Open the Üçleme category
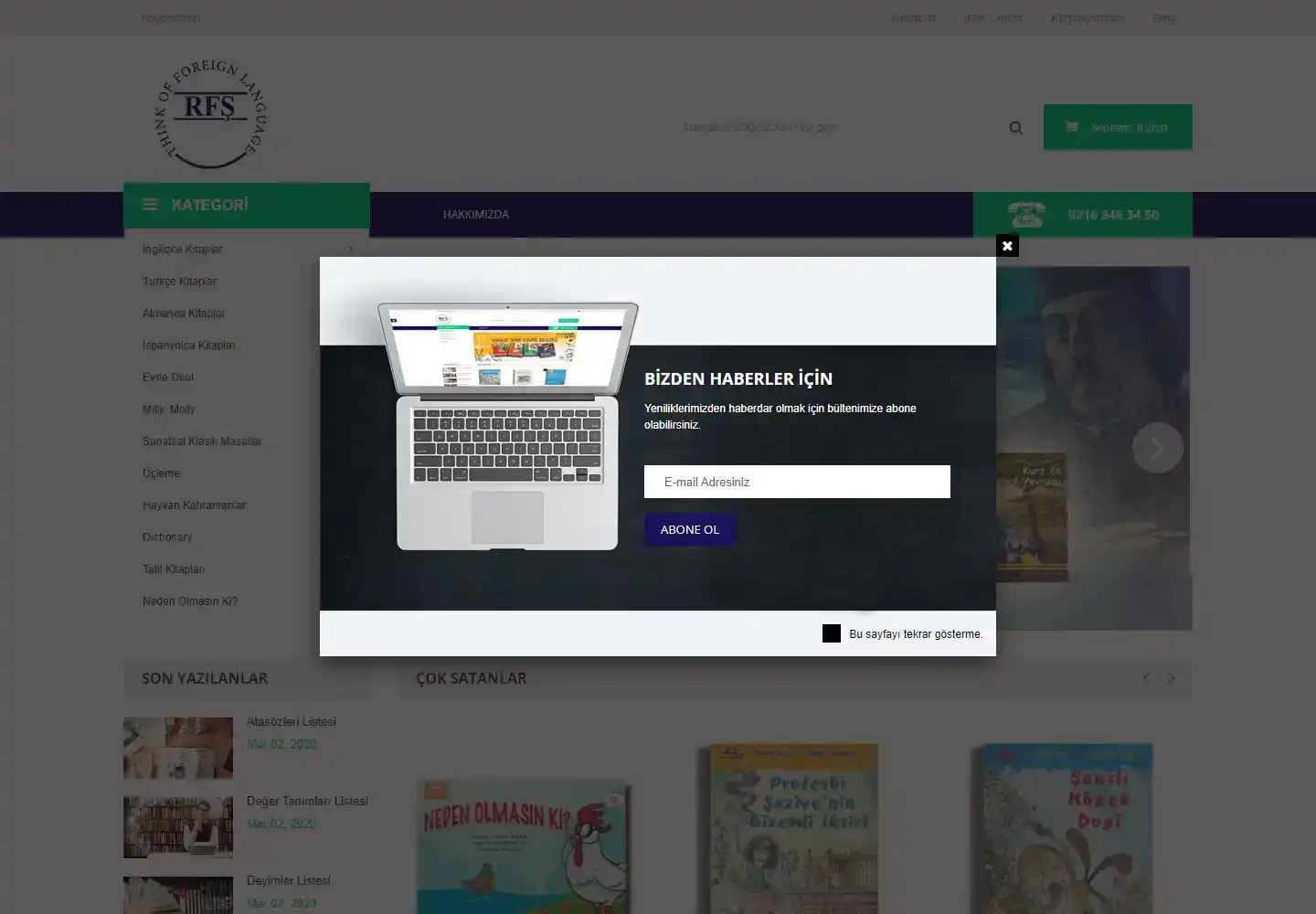The image size is (1316, 914). click(x=161, y=473)
